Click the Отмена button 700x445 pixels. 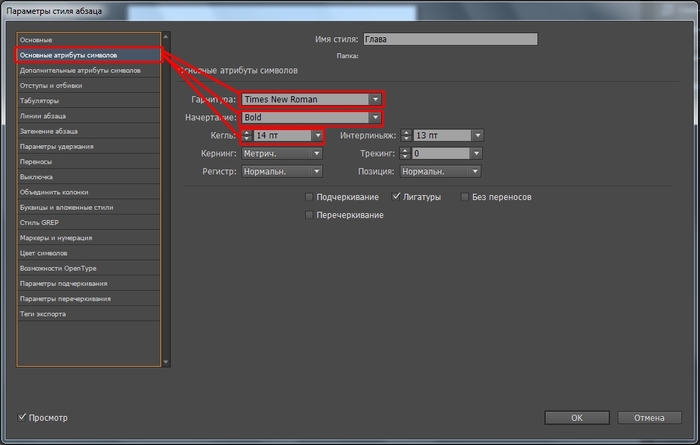[x=649, y=417]
